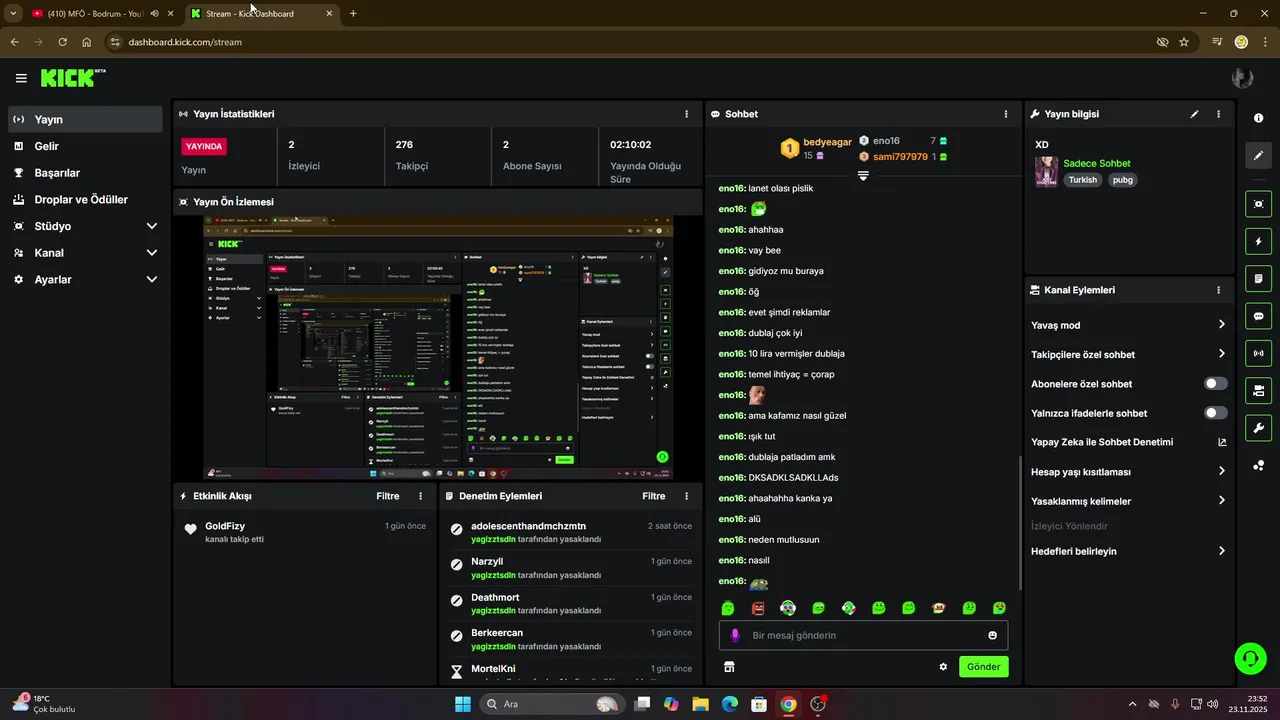Toggle Yalnızca ifadelerle sohbet switch

(x=1215, y=412)
